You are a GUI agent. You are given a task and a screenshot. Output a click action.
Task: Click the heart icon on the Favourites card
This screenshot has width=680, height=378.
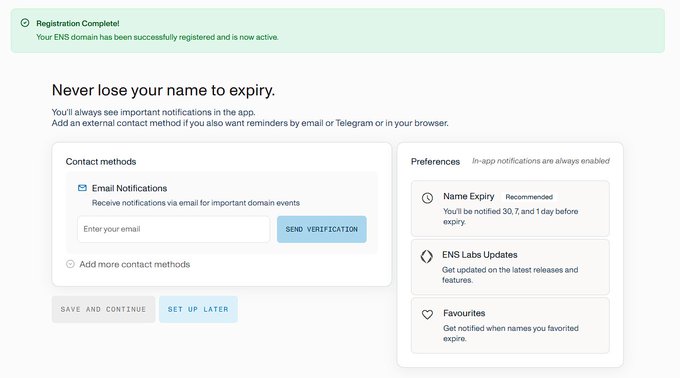point(427,314)
